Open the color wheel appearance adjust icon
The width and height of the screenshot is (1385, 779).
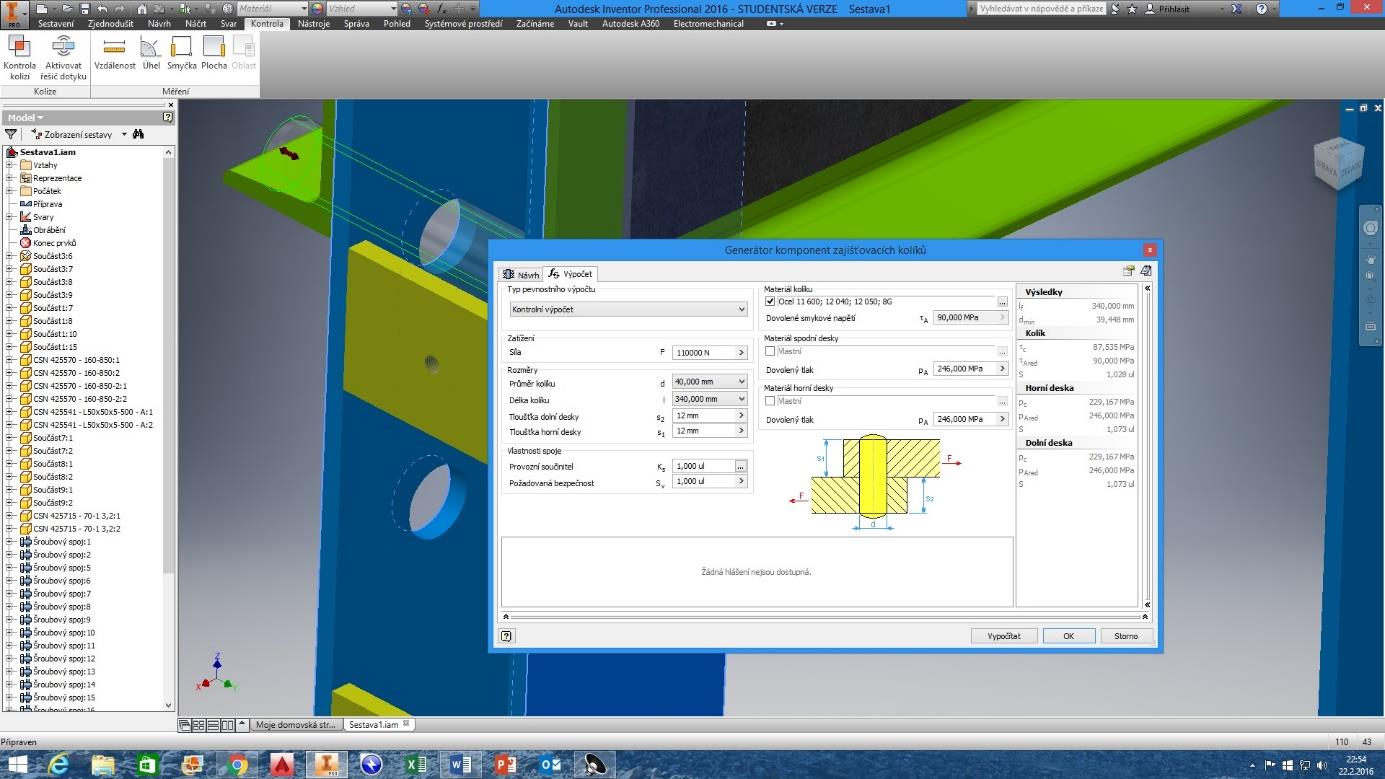pos(317,8)
